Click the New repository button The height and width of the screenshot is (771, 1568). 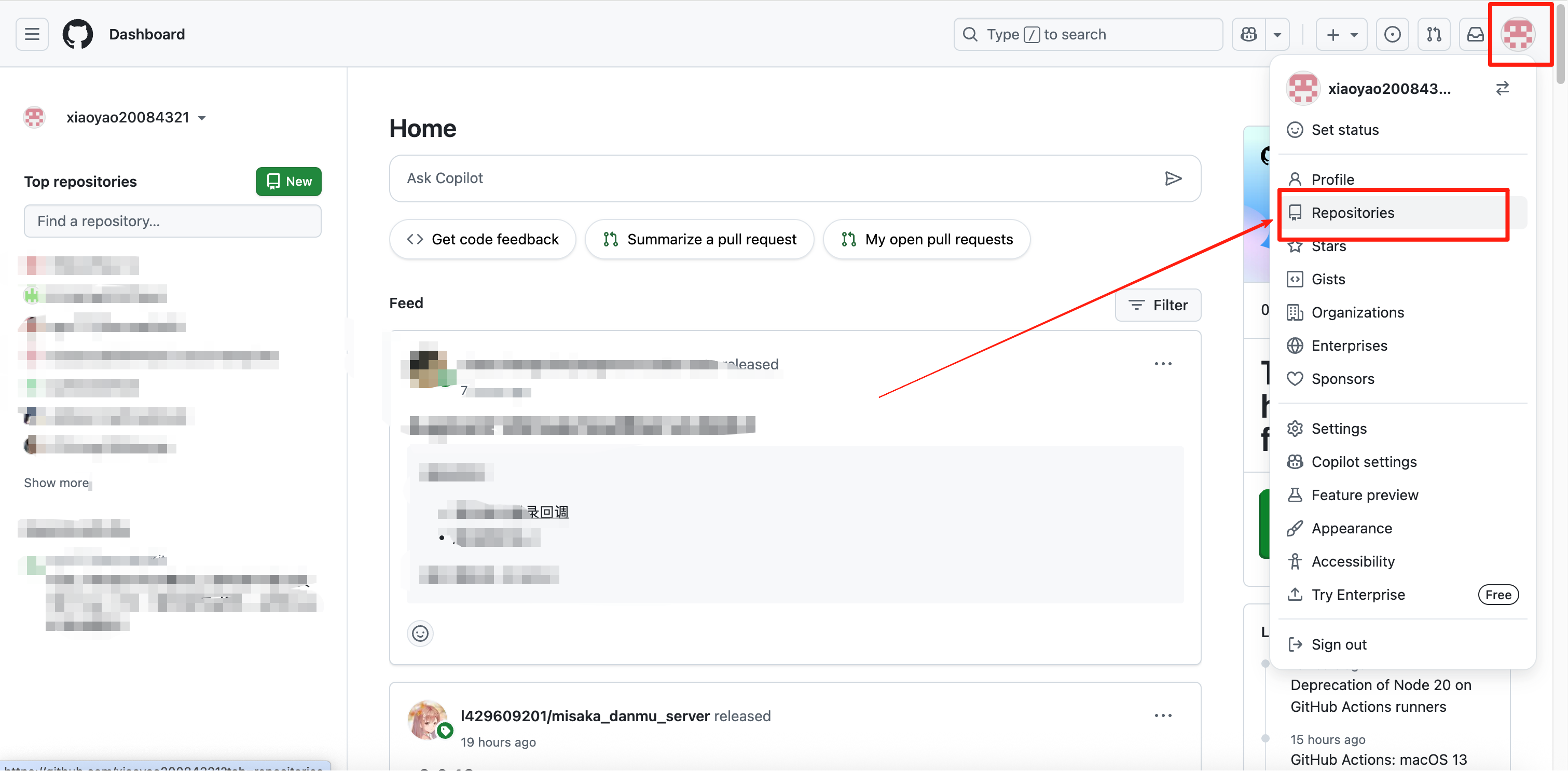click(288, 182)
